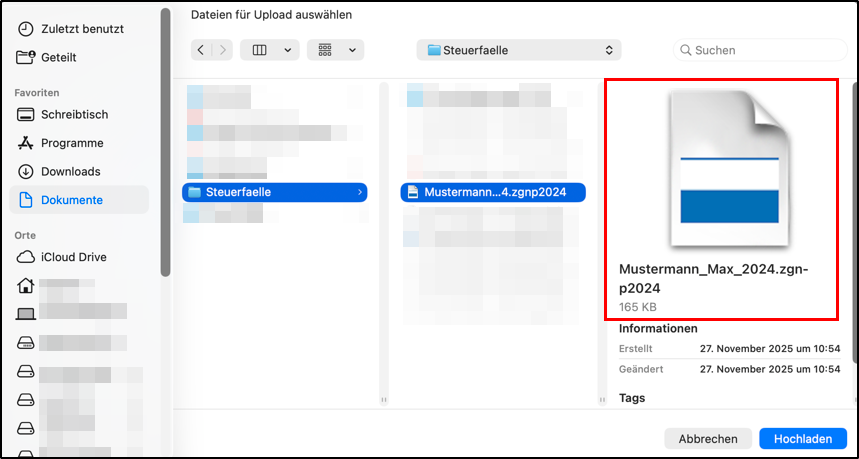This screenshot has height=459, width=859.
Task: Click the back navigation arrow
Action: point(201,50)
